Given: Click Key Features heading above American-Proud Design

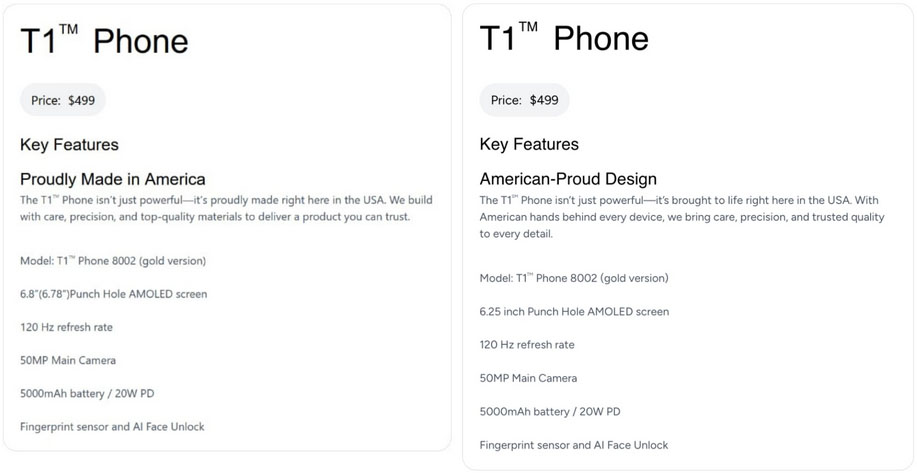Looking at the screenshot, I should click(529, 144).
